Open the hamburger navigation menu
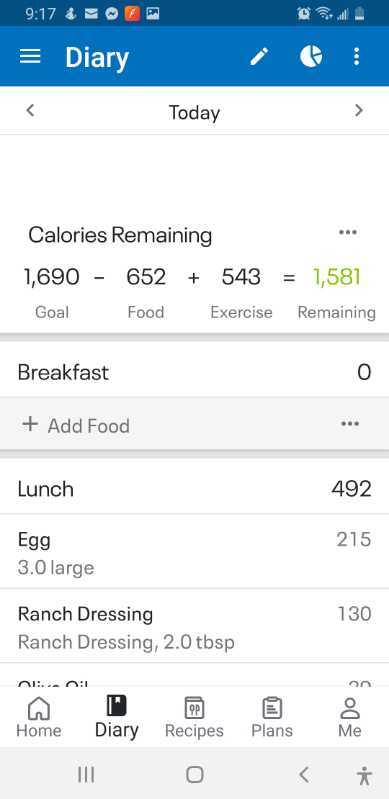Screen dimensions: 389x799 [x=30, y=57]
